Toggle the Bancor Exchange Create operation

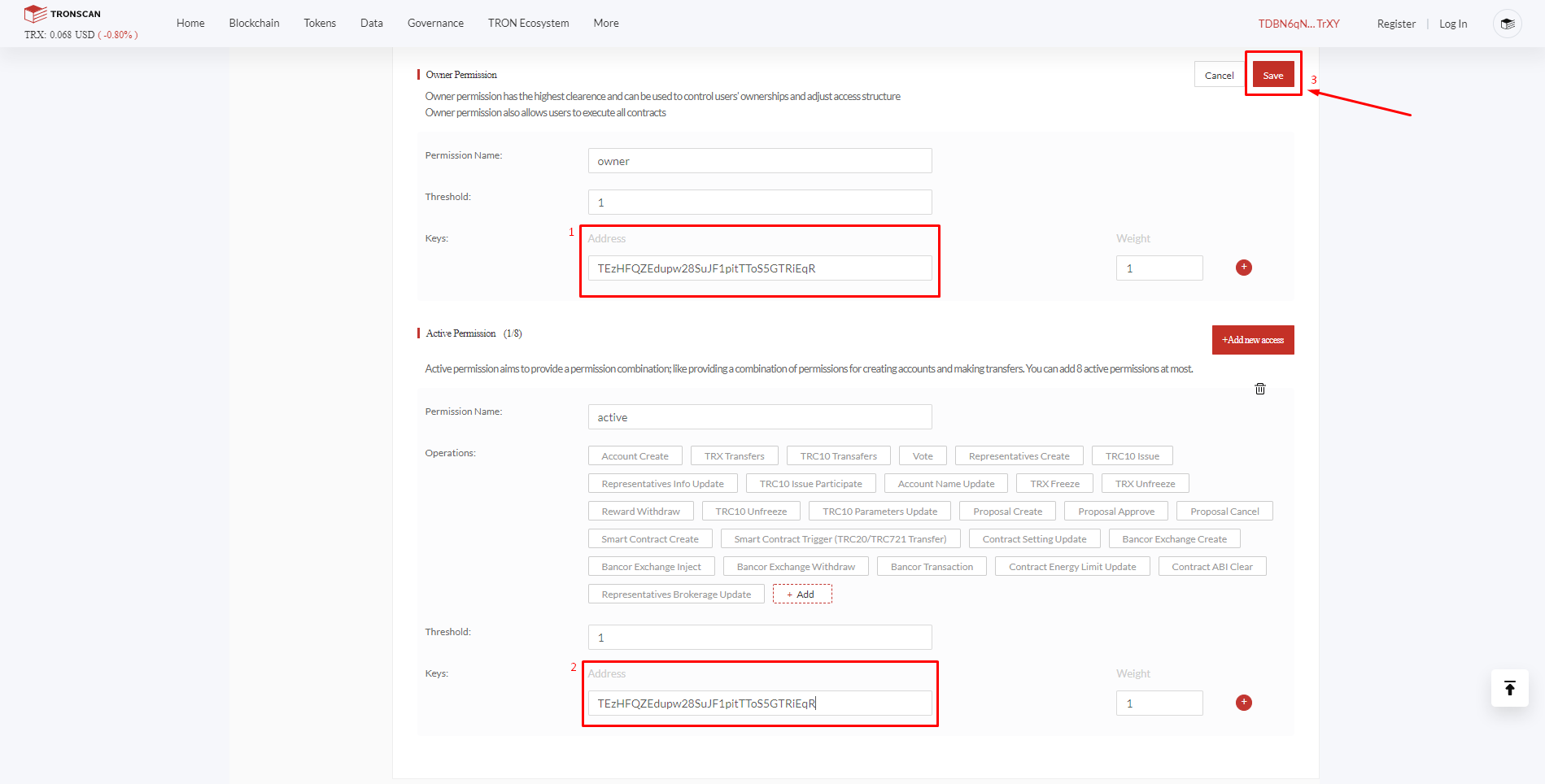[x=1175, y=539]
